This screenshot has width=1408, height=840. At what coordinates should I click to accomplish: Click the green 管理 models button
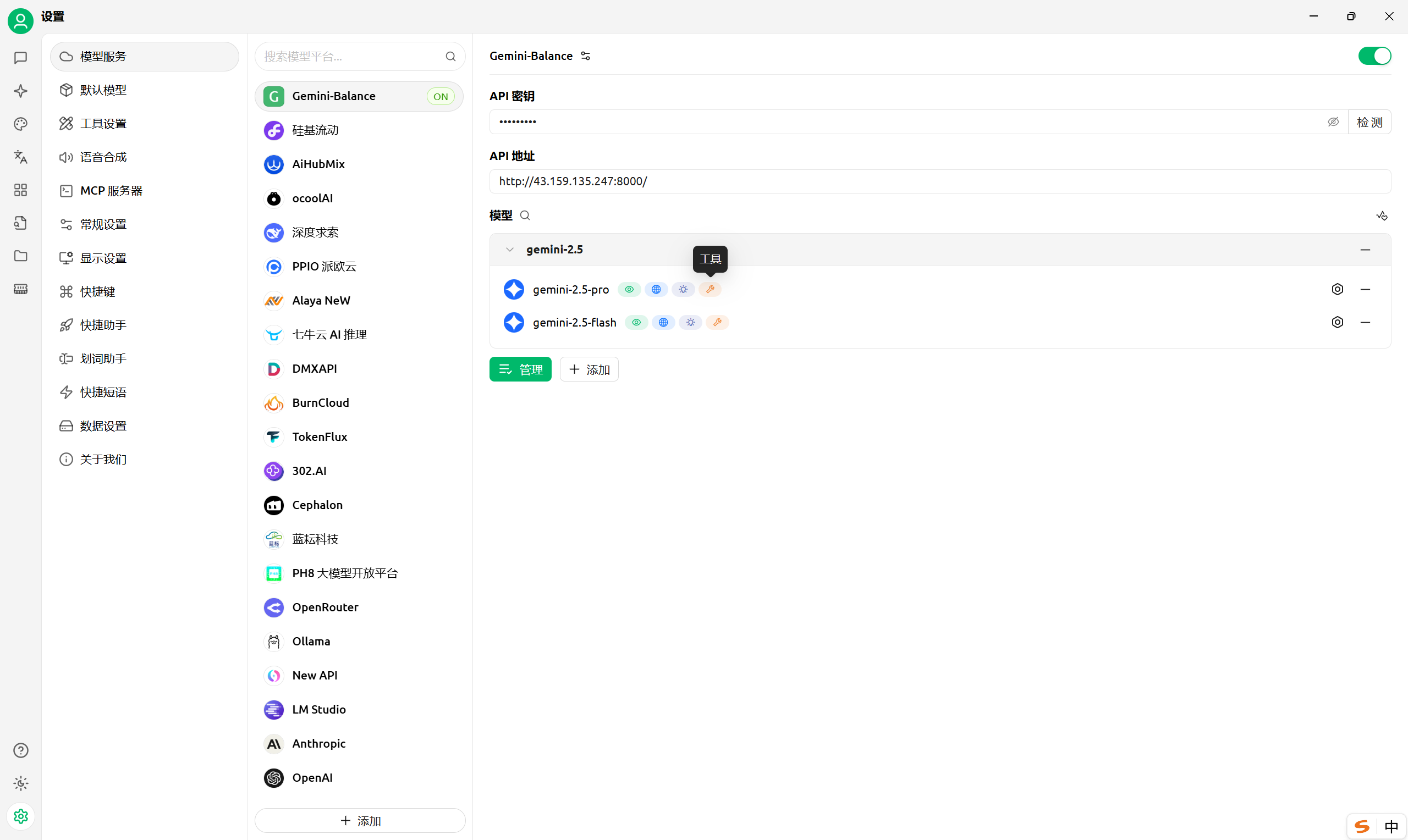[x=520, y=369]
